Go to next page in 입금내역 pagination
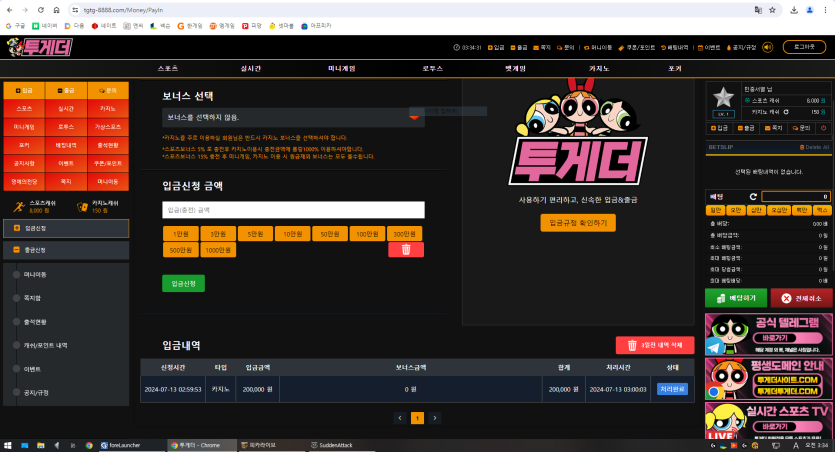The width and height of the screenshot is (835, 452). (x=435, y=418)
